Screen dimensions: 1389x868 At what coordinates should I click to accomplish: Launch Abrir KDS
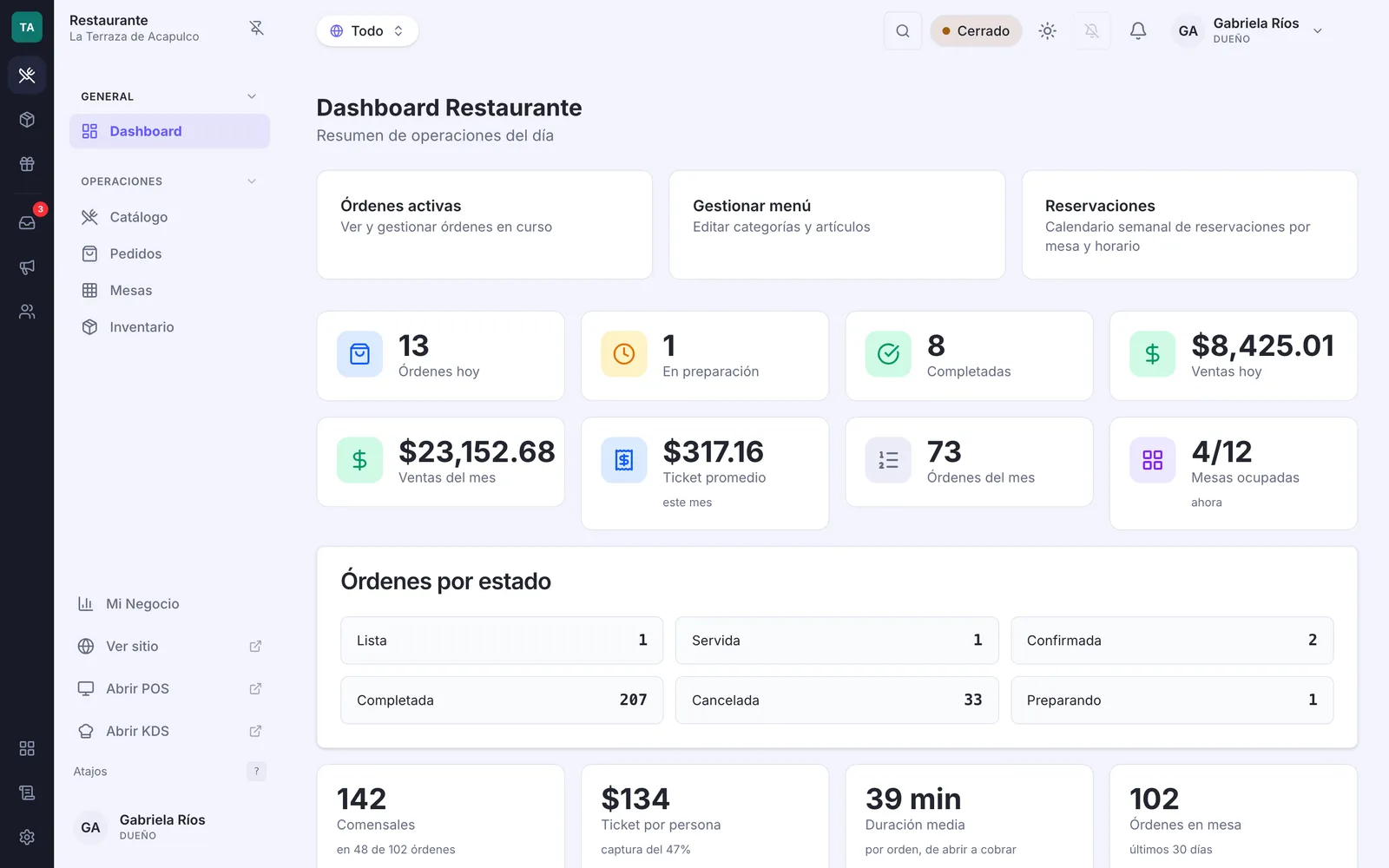coord(169,732)
